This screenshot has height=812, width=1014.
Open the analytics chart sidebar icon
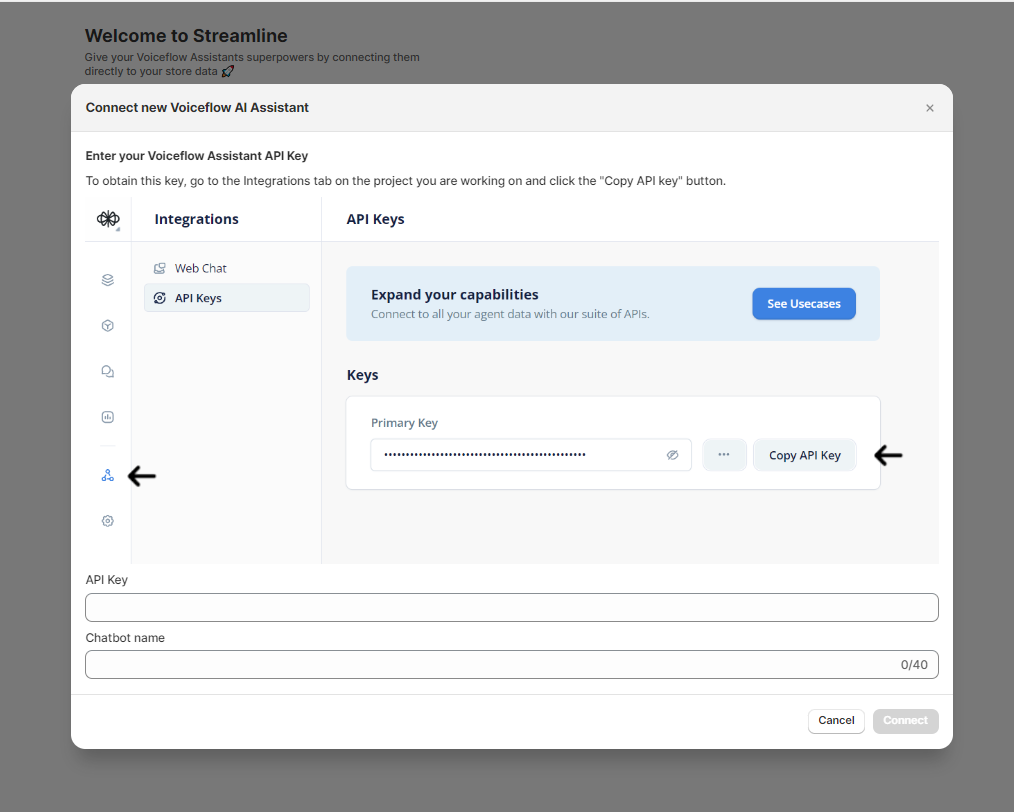108,417
